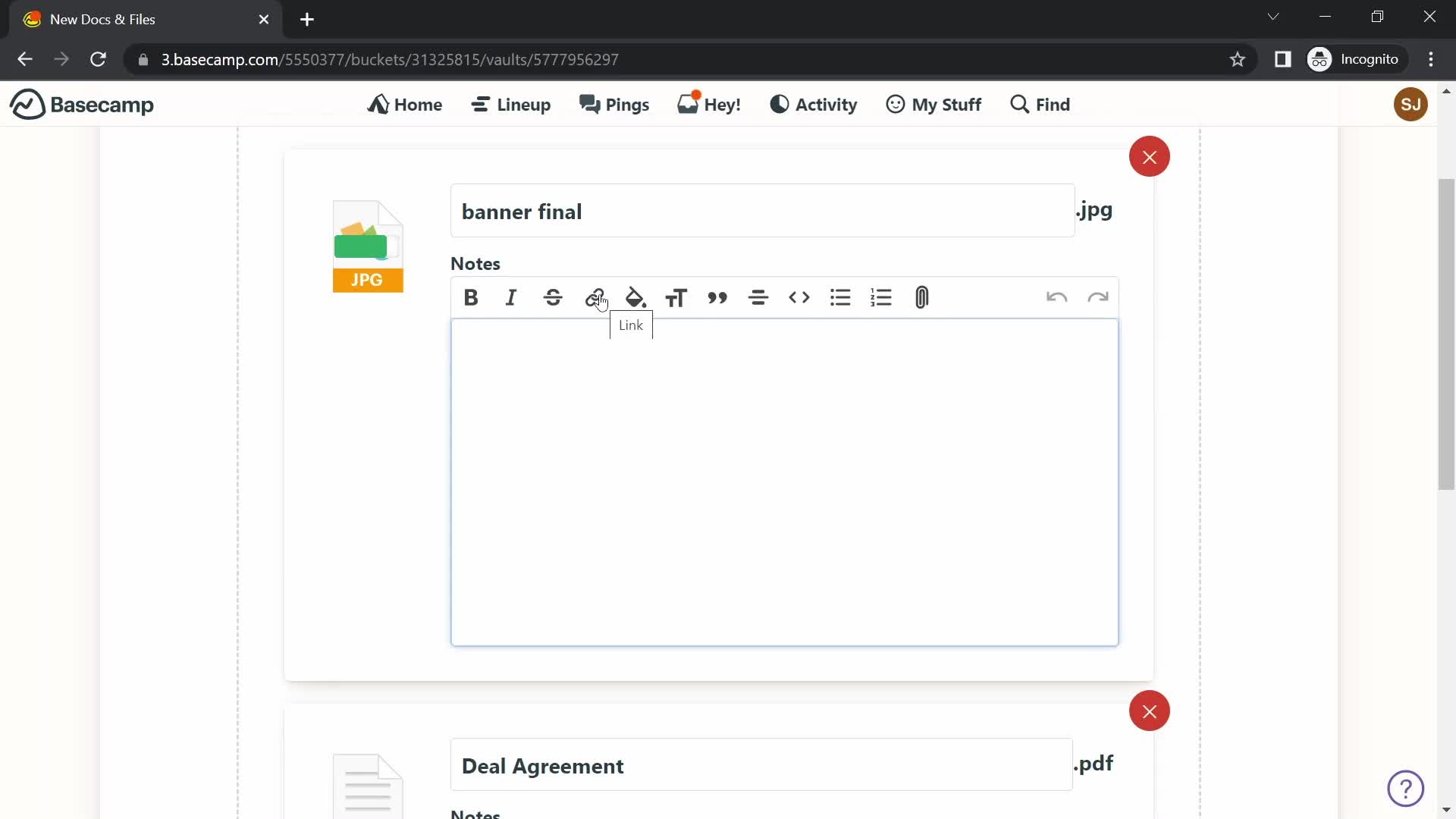Insert a hyperlink in notes
The width and height of the screenshot is (1456, 819).
click(x=594, y=298)
